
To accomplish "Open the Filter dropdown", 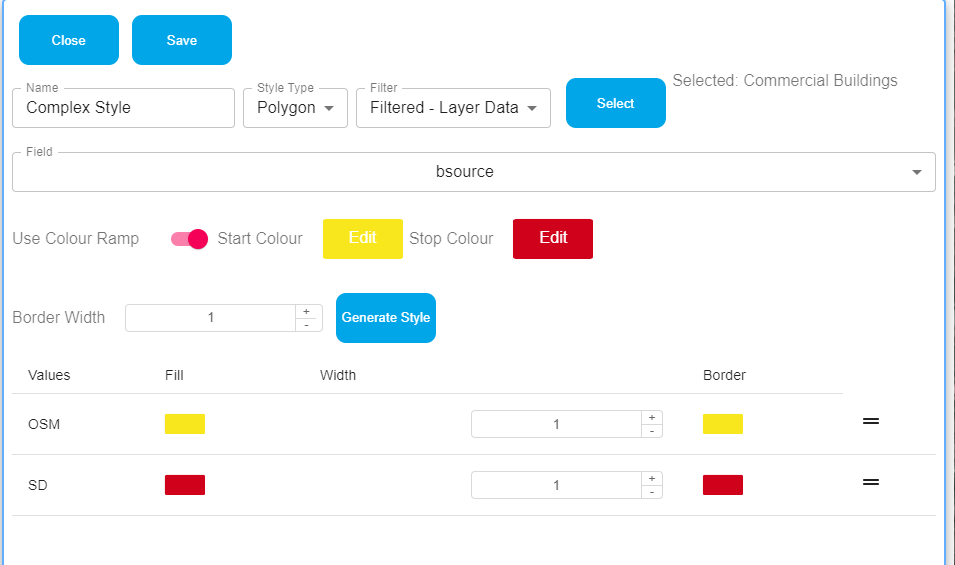I will (453, 108).
